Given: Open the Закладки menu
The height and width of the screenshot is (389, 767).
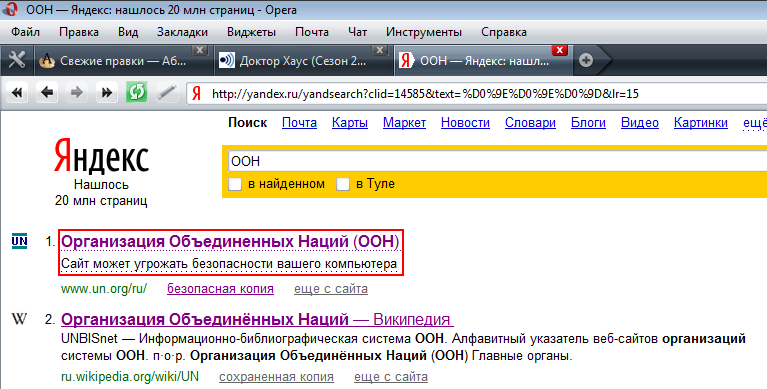Looking at the screenshot, I should 182,32.
